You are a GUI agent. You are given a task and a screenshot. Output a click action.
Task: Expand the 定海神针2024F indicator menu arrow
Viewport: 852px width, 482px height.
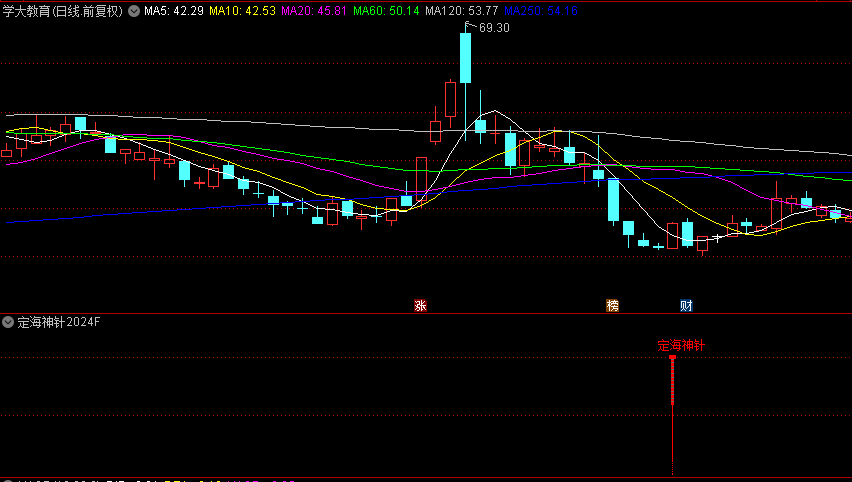8,322
